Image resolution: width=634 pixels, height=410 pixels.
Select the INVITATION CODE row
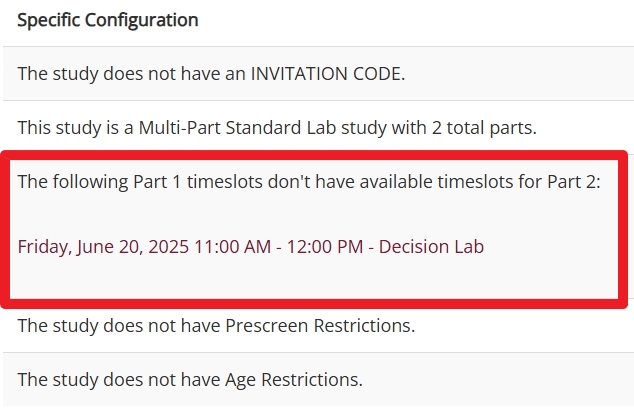(x=319, y=74)
